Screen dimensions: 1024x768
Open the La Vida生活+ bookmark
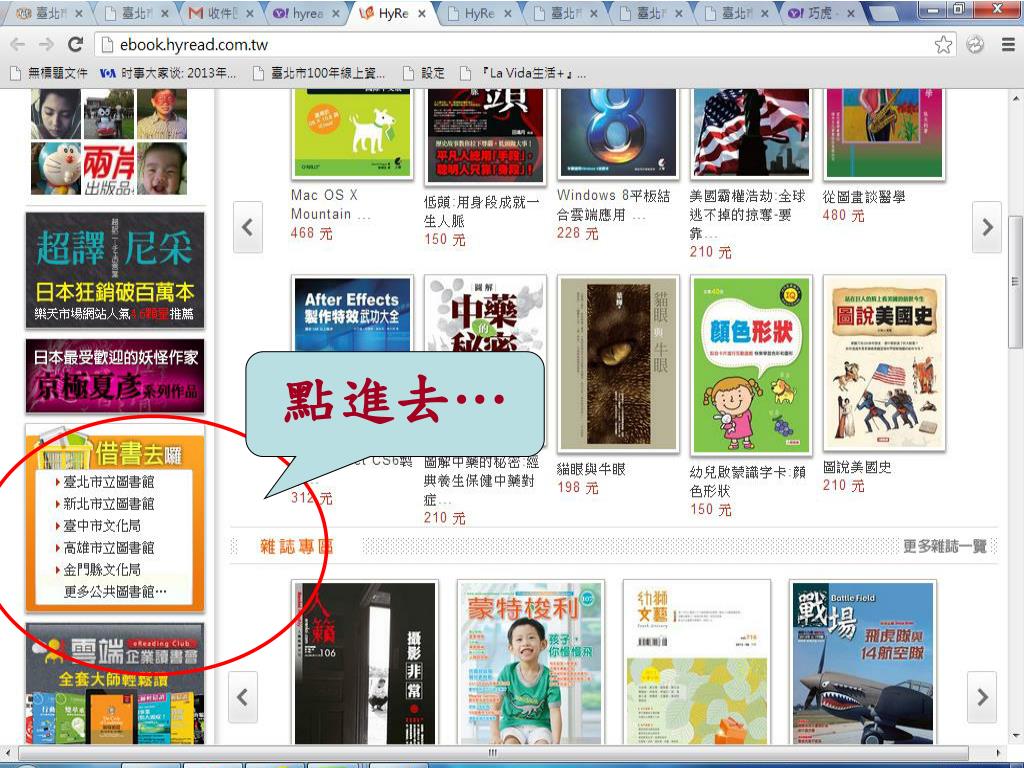click(523, 73)
